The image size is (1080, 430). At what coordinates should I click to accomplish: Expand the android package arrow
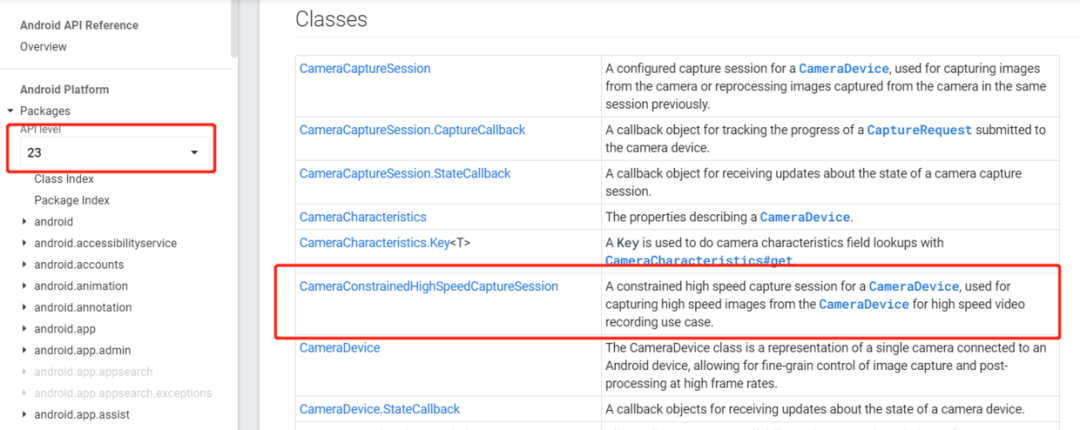tap(25, 222)
